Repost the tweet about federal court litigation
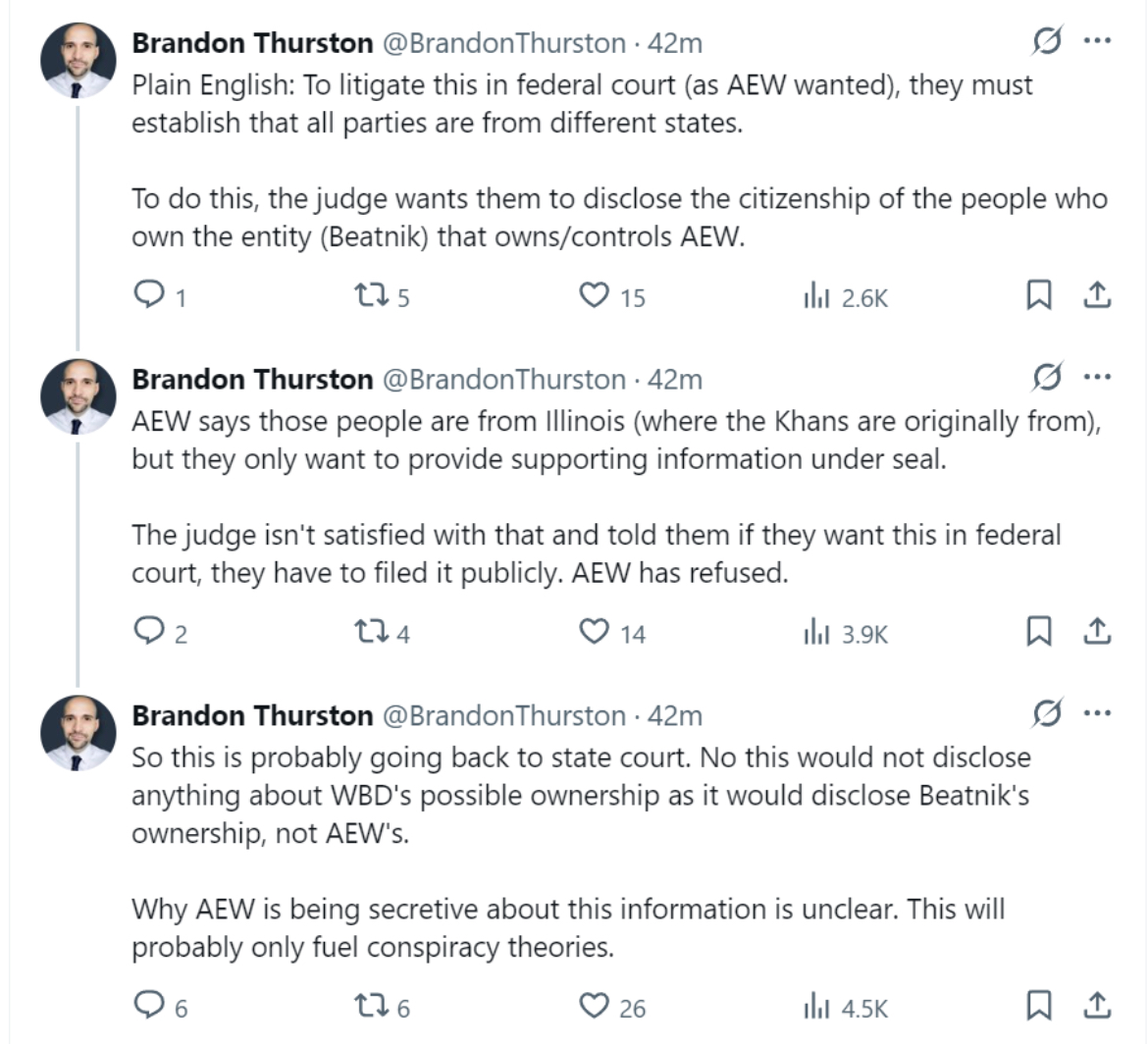Image resolution: width=1148 pixels, height=1044 pixels. pyautogui.click(x=372, y=295)
